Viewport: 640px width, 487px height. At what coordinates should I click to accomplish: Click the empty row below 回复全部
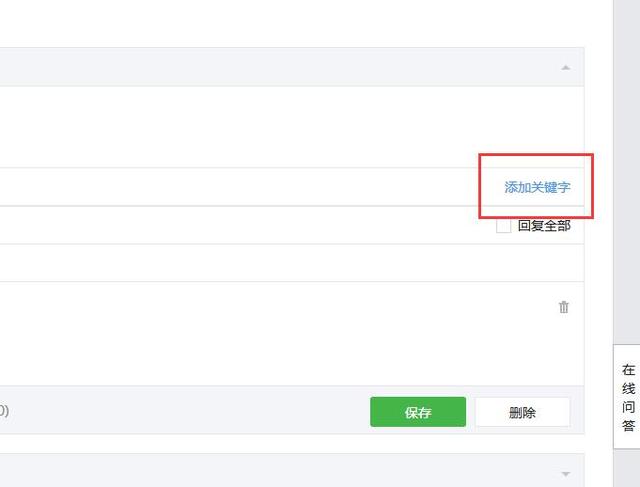tap(292, 263)
